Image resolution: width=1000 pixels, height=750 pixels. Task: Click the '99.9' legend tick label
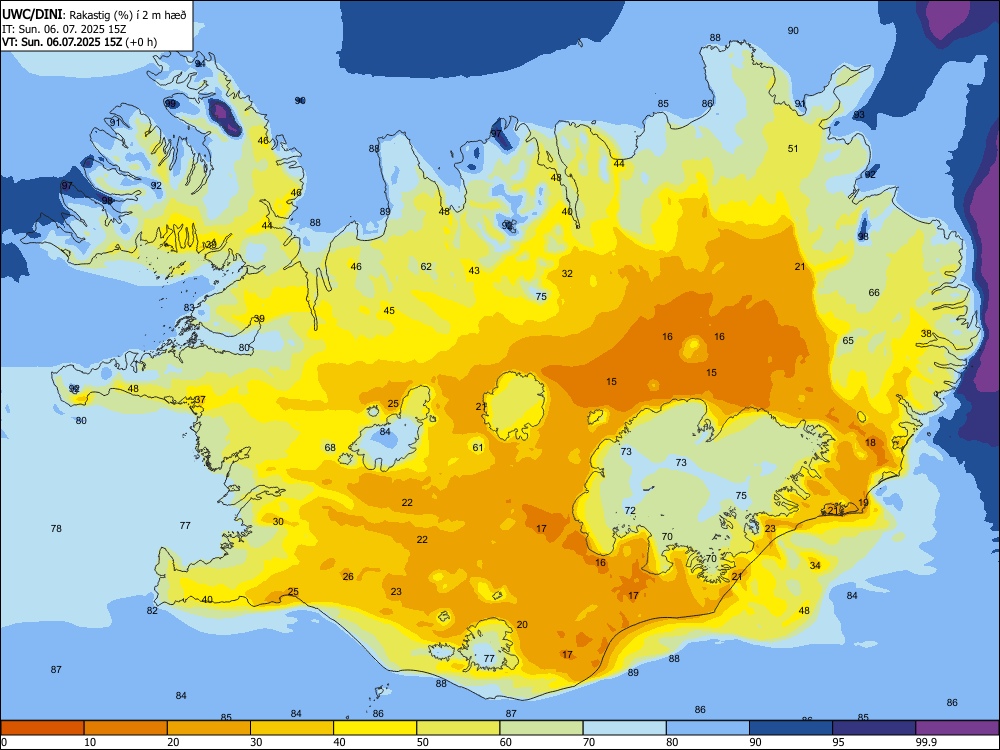coord(926,742)
